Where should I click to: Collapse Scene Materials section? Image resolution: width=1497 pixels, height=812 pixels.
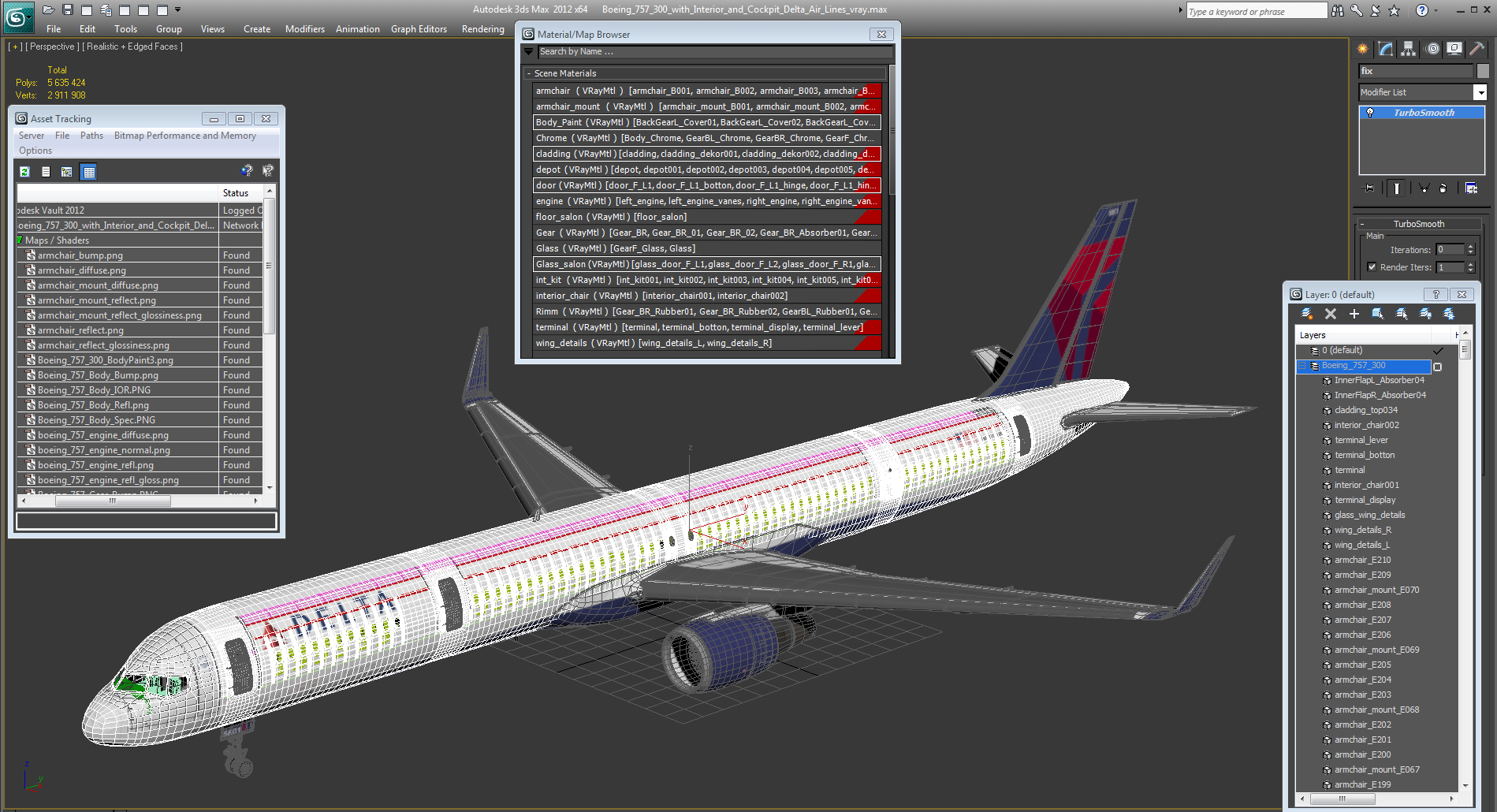(x=529, y=73)
